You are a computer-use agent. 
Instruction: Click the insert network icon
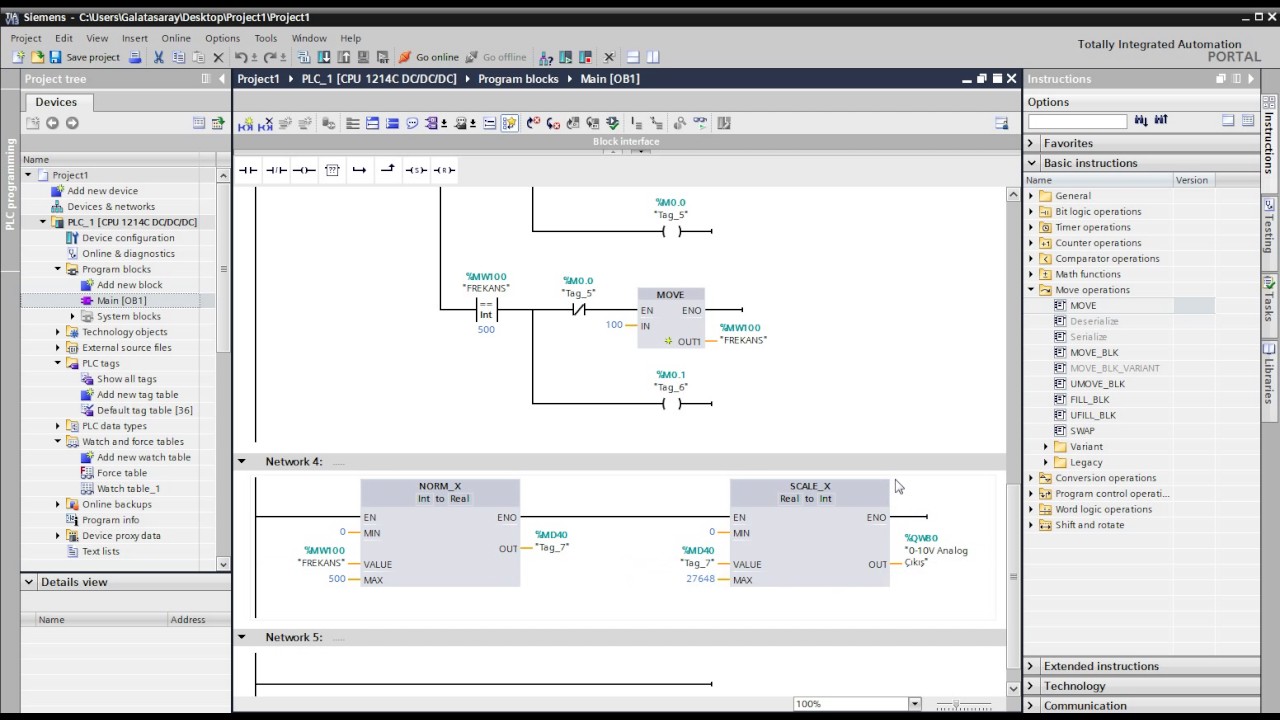coord(246,123)
